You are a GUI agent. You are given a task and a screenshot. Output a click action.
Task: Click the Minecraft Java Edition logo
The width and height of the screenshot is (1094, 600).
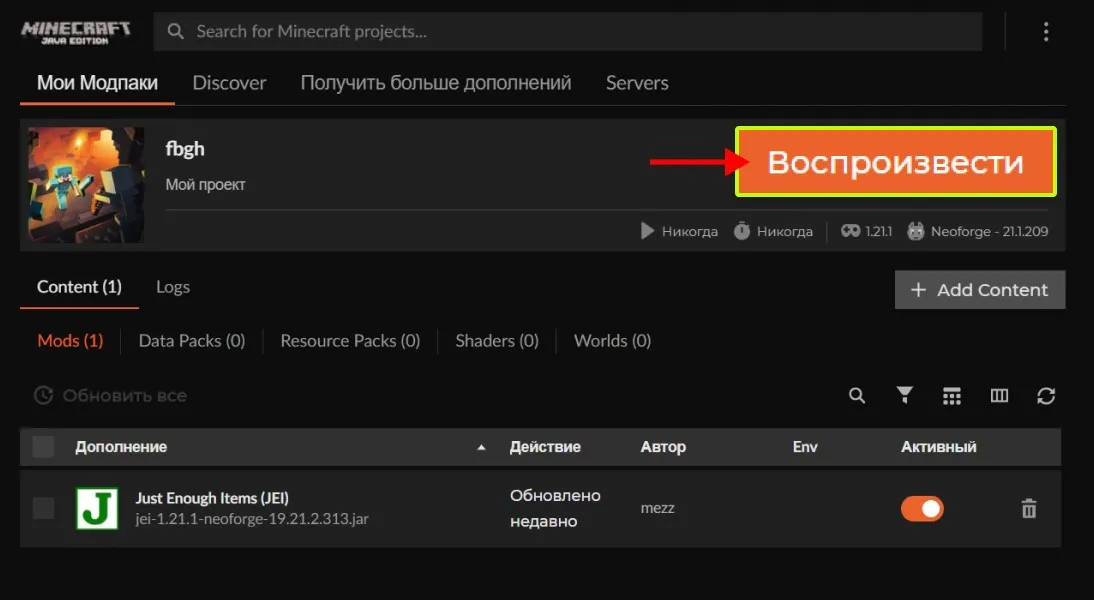pos(75,32)
